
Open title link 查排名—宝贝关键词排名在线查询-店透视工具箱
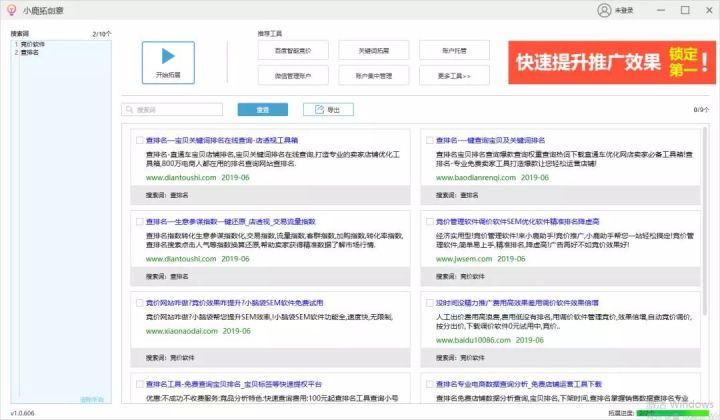click(x=222, y=140)
